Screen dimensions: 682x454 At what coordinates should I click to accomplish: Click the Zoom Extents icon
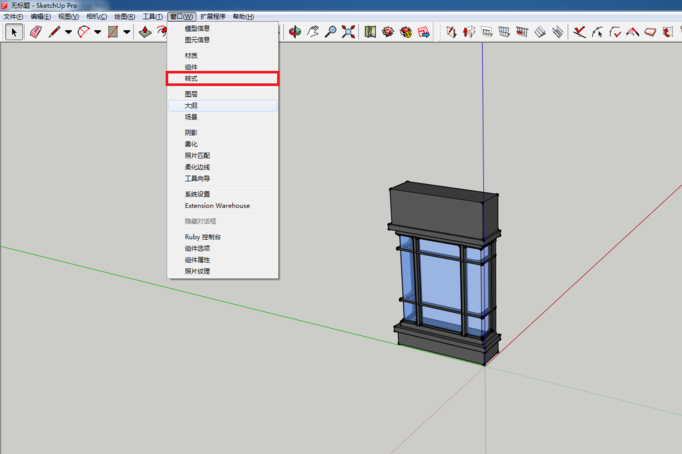(348, 32)
